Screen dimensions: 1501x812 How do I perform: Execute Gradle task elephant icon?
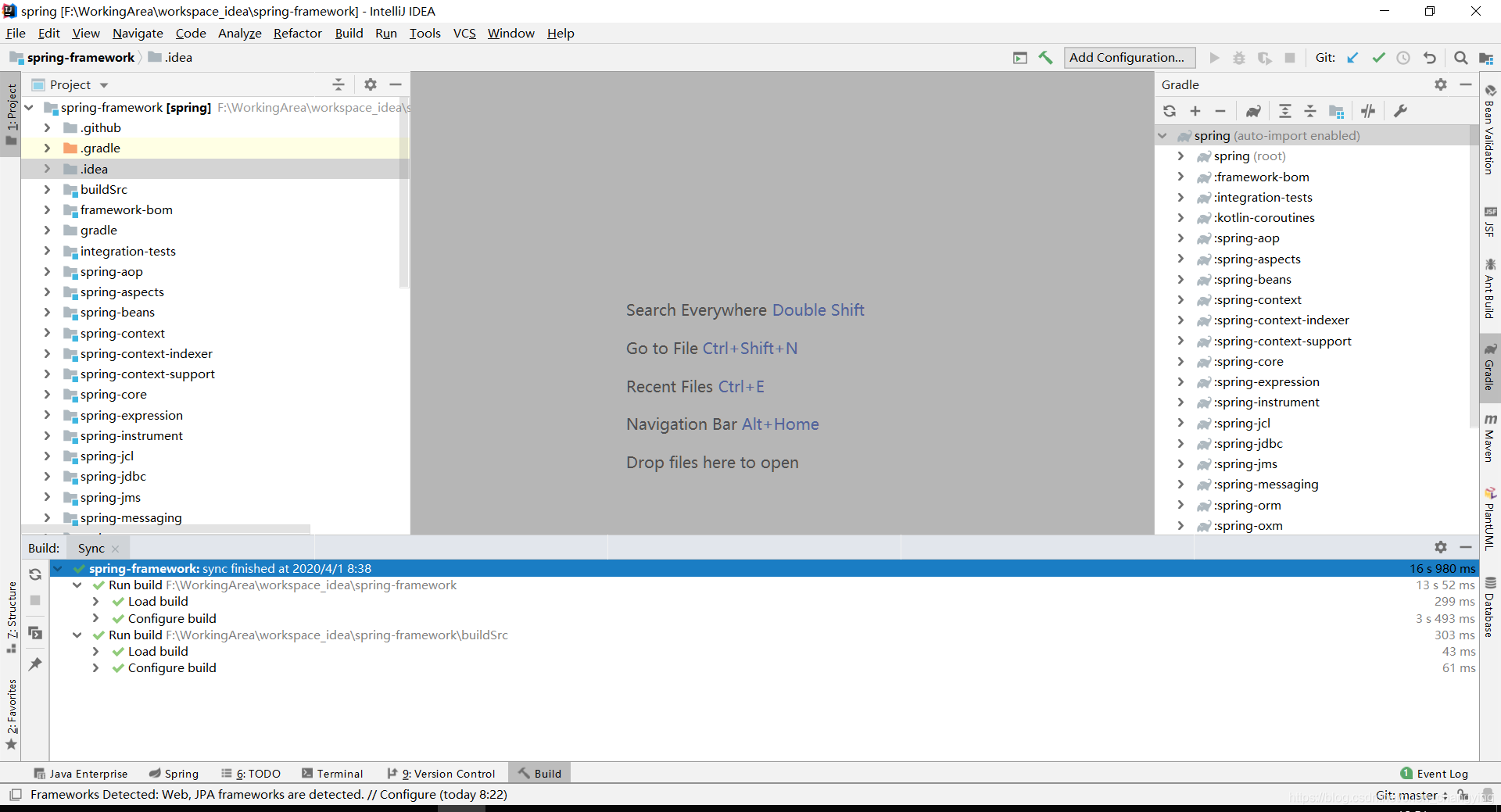click(1253, 111)
